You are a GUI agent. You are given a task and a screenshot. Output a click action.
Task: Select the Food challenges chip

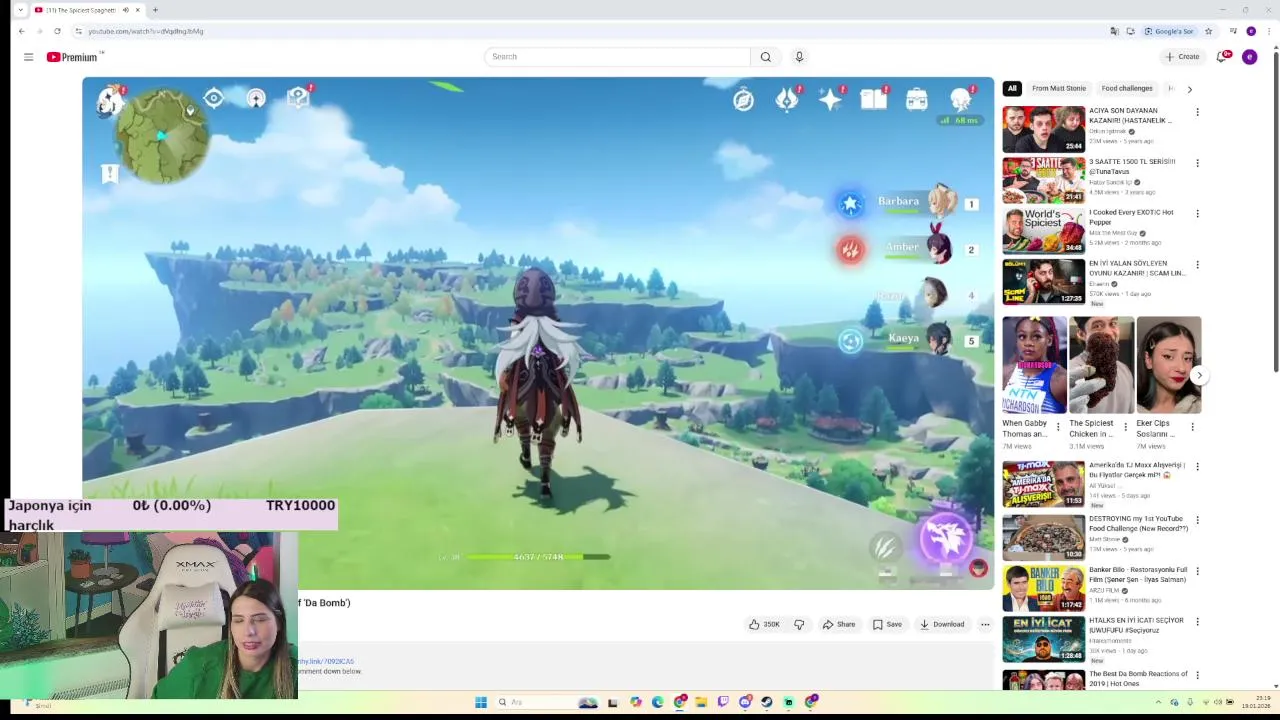pyautogui.click(x=1127, y=88)
